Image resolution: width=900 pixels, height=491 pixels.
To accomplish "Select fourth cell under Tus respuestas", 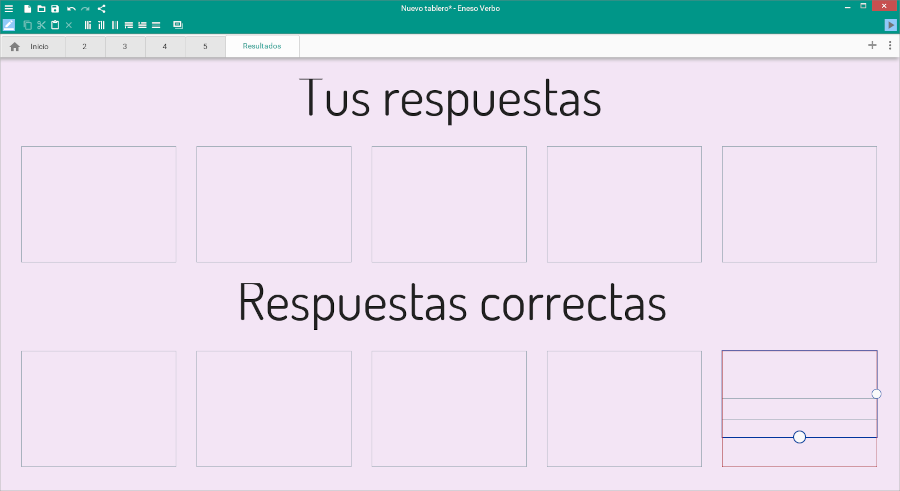I will point(624,204).
